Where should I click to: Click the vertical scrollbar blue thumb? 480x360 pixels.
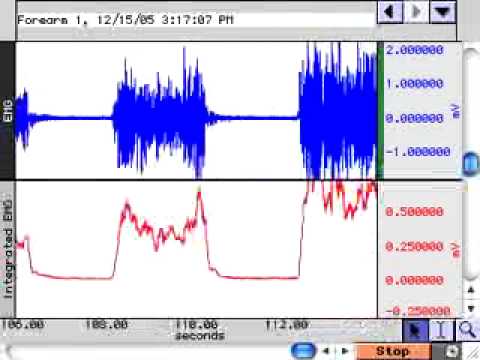(x=471, y=163)
